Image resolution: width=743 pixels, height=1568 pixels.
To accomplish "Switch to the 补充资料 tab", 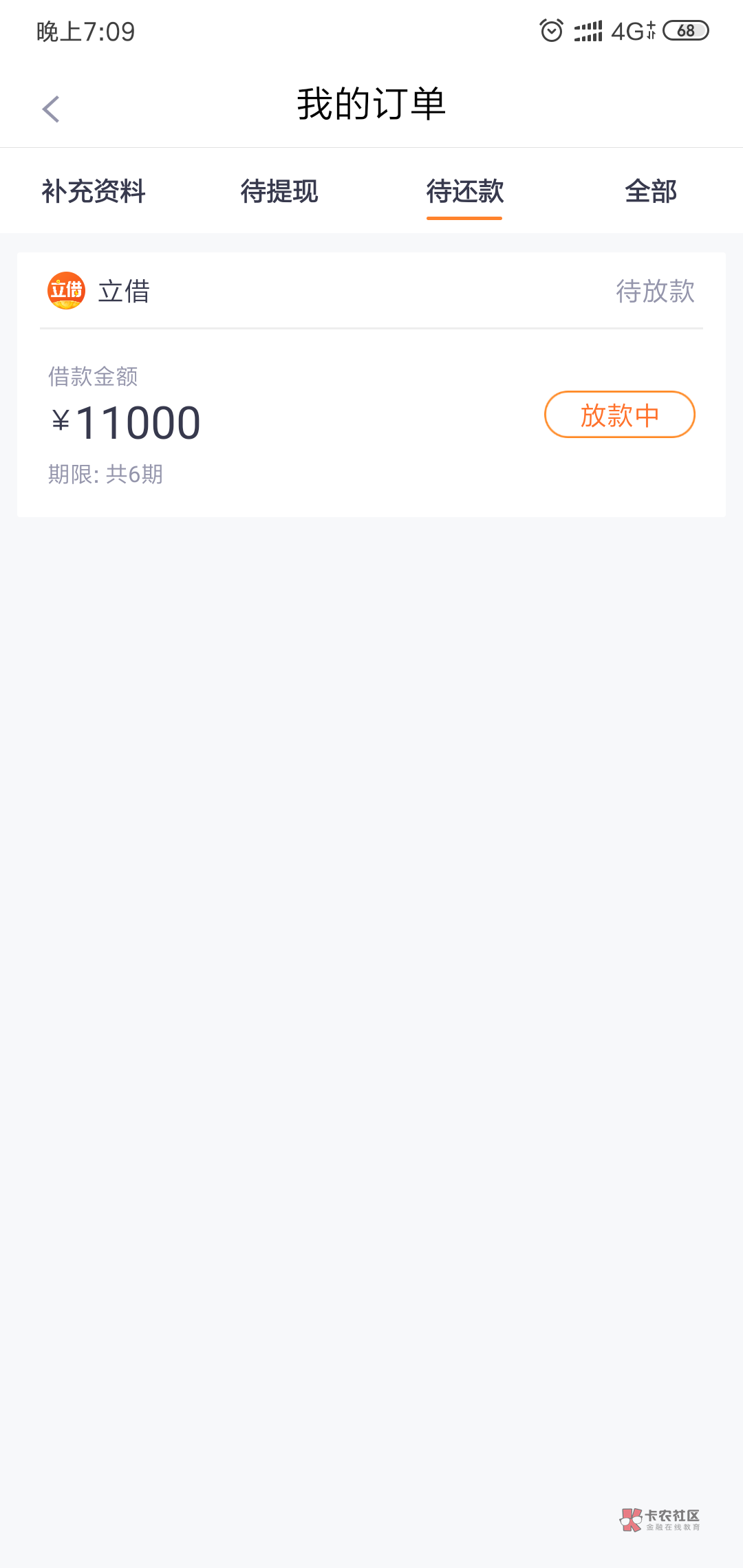I will click(94, 191).
